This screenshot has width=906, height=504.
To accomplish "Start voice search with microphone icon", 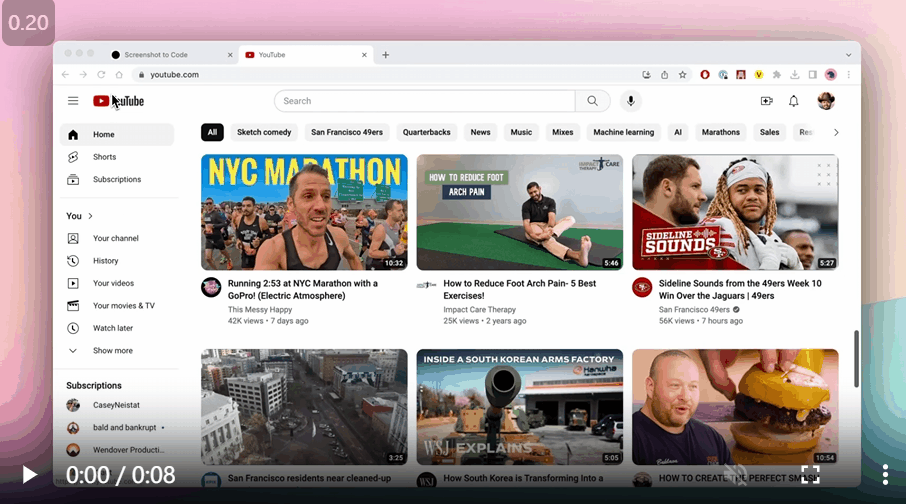I will click(630, 101).
